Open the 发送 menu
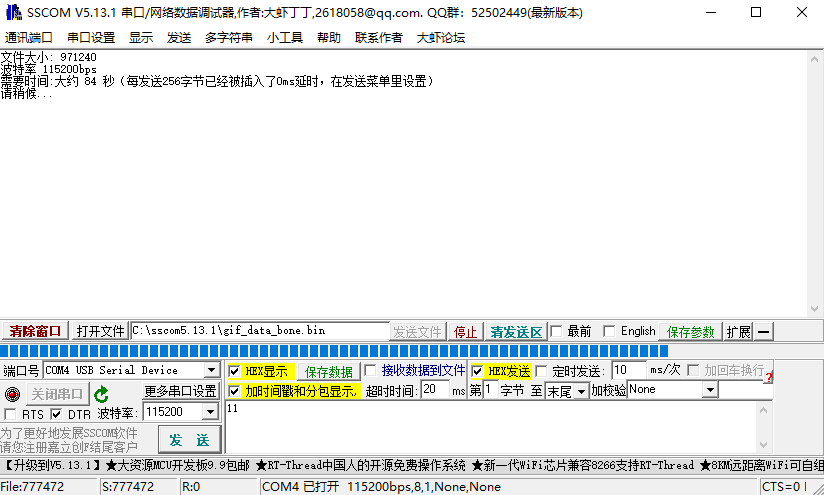Image resolution: width=824 pixels, height=495 pixels. click(x=179, y=37)
